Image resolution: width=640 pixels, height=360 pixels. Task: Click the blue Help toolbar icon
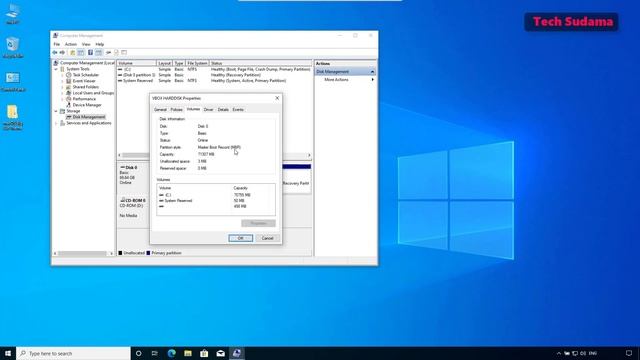pos(90,52)
